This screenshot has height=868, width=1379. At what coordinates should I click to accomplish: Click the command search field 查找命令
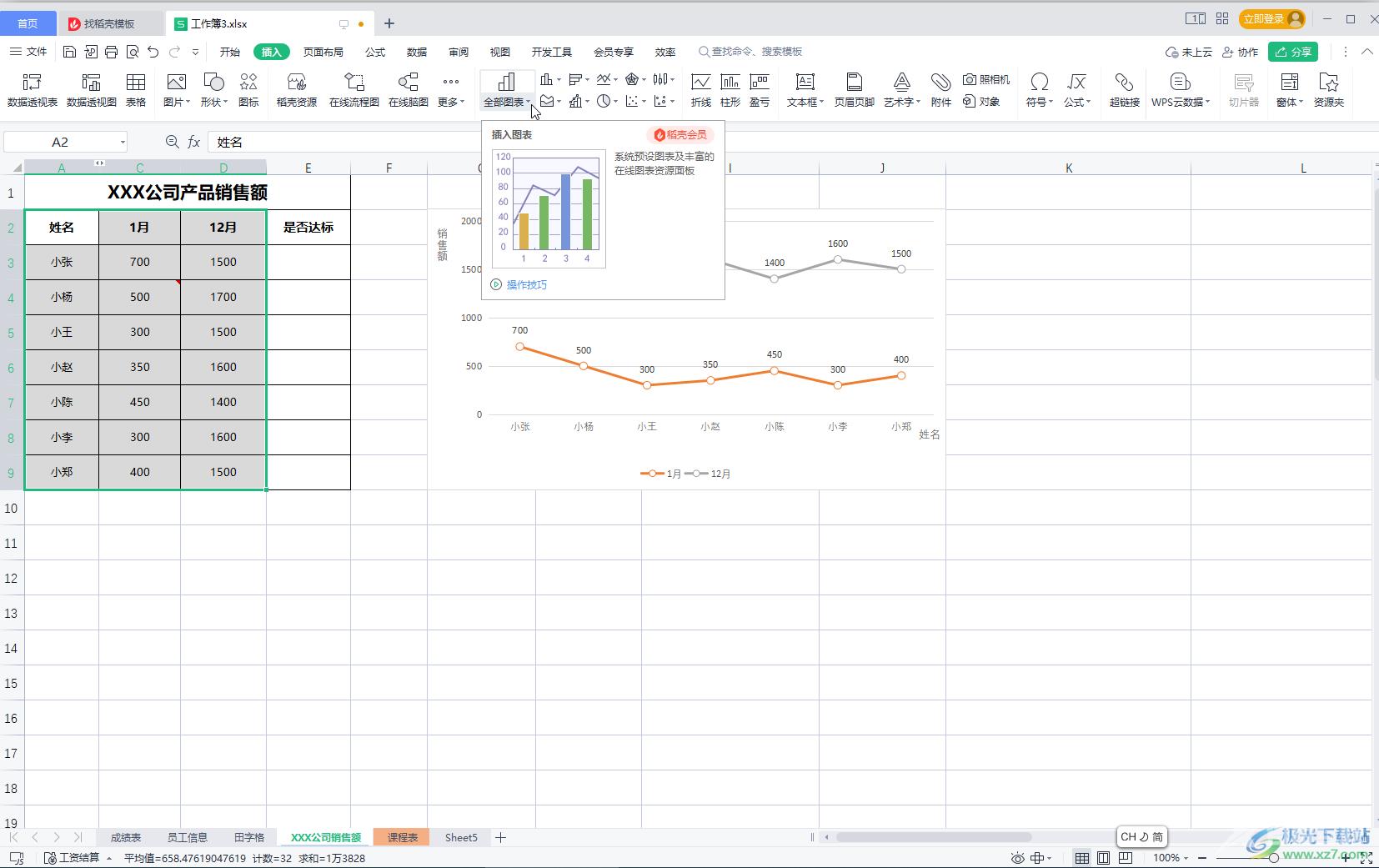coord(750,52)
